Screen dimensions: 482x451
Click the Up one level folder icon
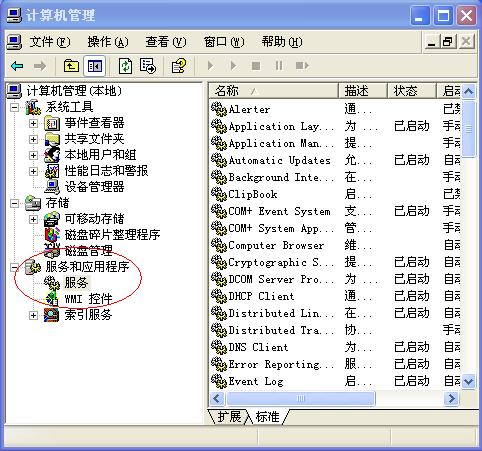pos(71,66)
